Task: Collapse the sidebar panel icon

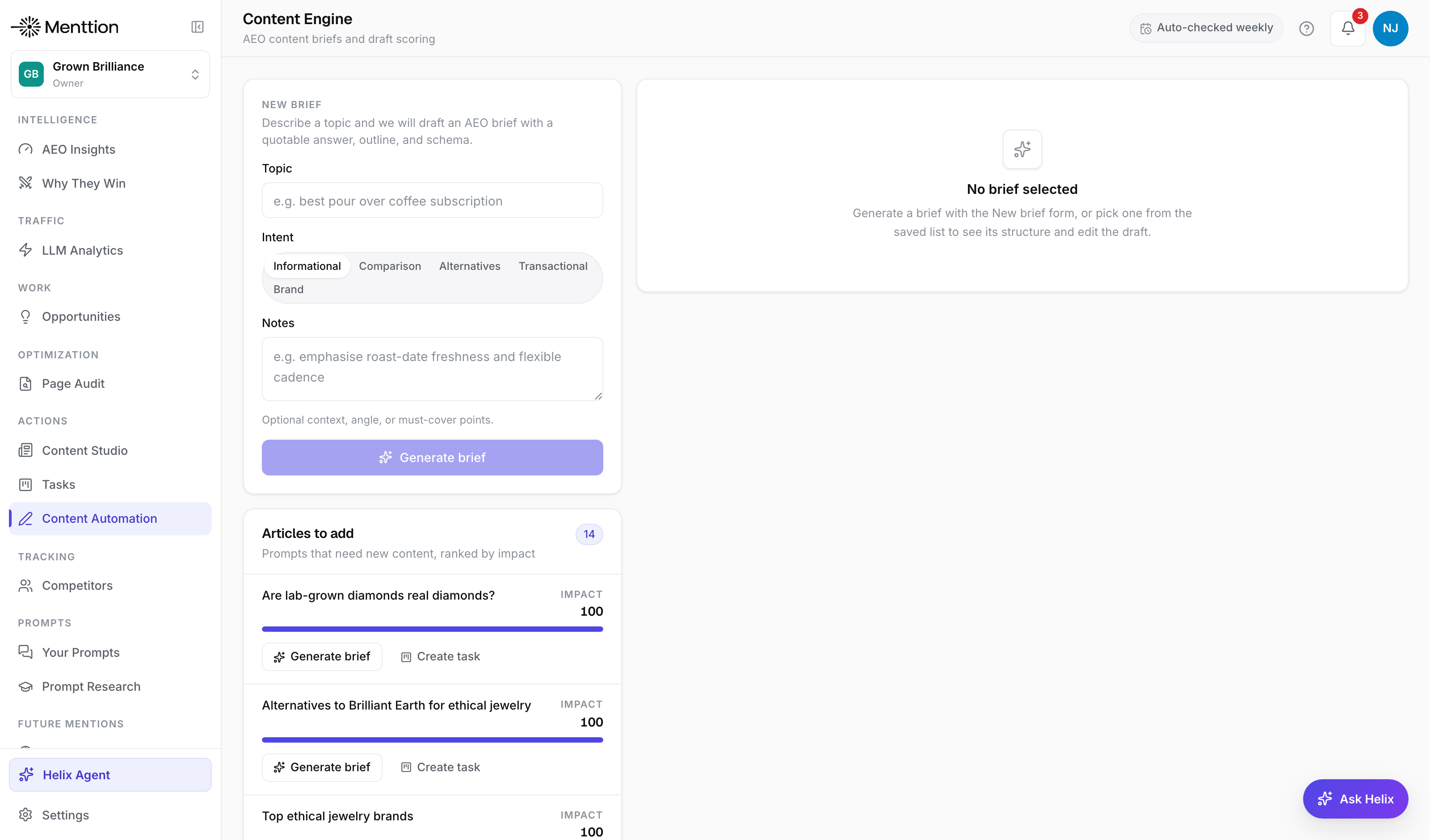Action: (198, 27)
